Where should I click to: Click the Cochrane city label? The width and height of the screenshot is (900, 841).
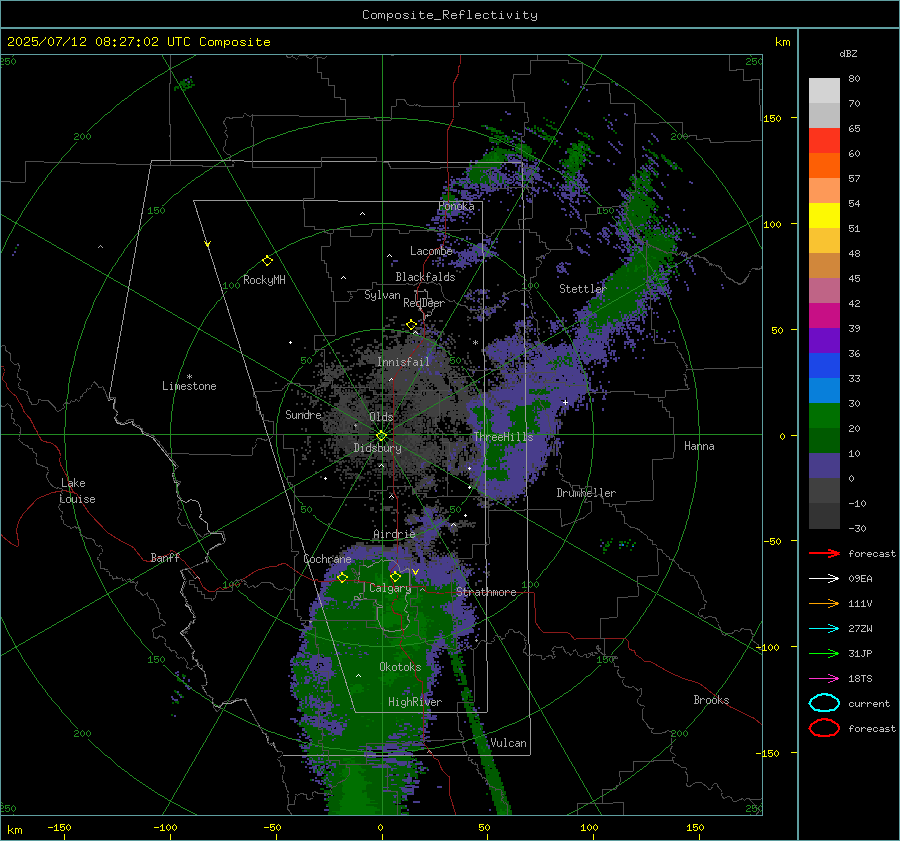pyautogui.click(x=327, y=559)
